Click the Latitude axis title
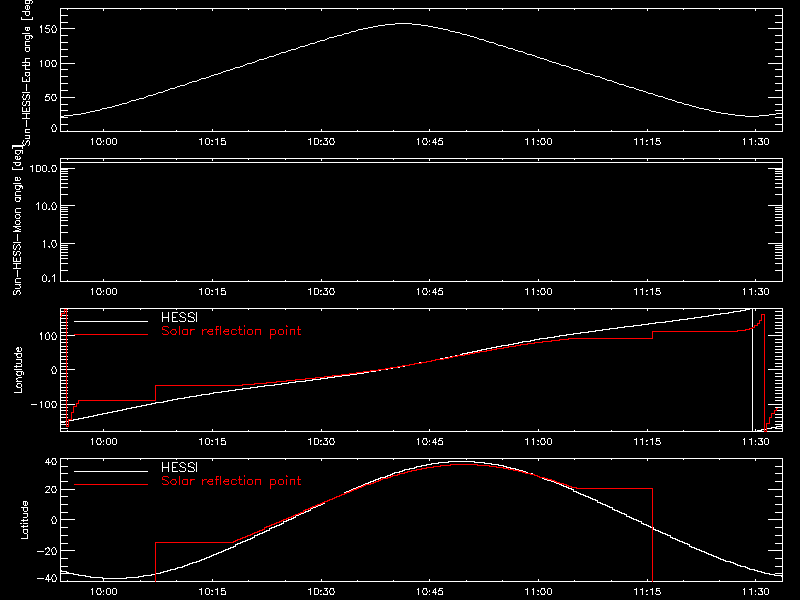Image resolution: width=800 pixels, height=600 pixels. (24, 520)
